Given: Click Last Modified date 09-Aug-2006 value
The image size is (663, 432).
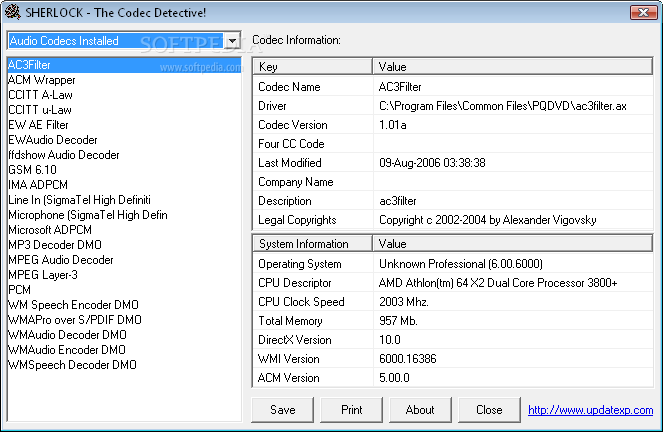Looking at the screenshot, I should (x=432, y=163).
